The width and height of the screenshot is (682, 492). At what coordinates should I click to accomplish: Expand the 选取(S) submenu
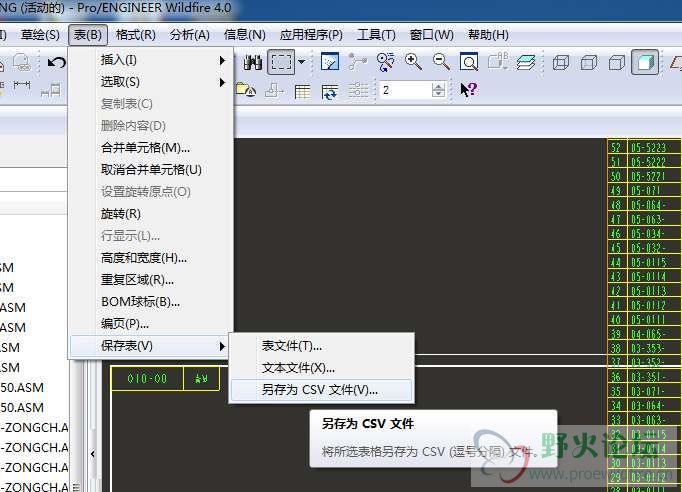click(x=150, y=82)
